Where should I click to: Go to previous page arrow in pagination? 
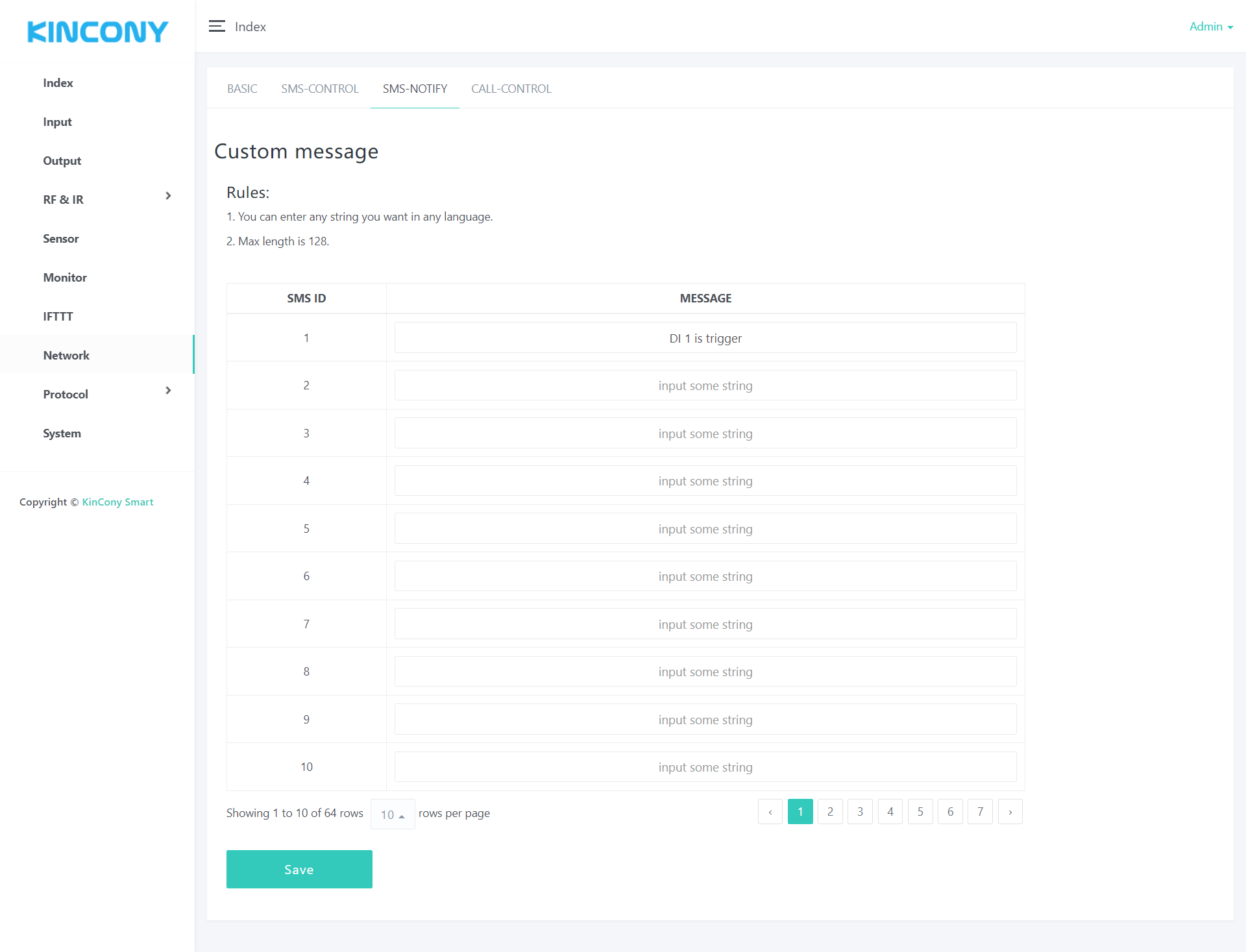click(x=770, y=812)
